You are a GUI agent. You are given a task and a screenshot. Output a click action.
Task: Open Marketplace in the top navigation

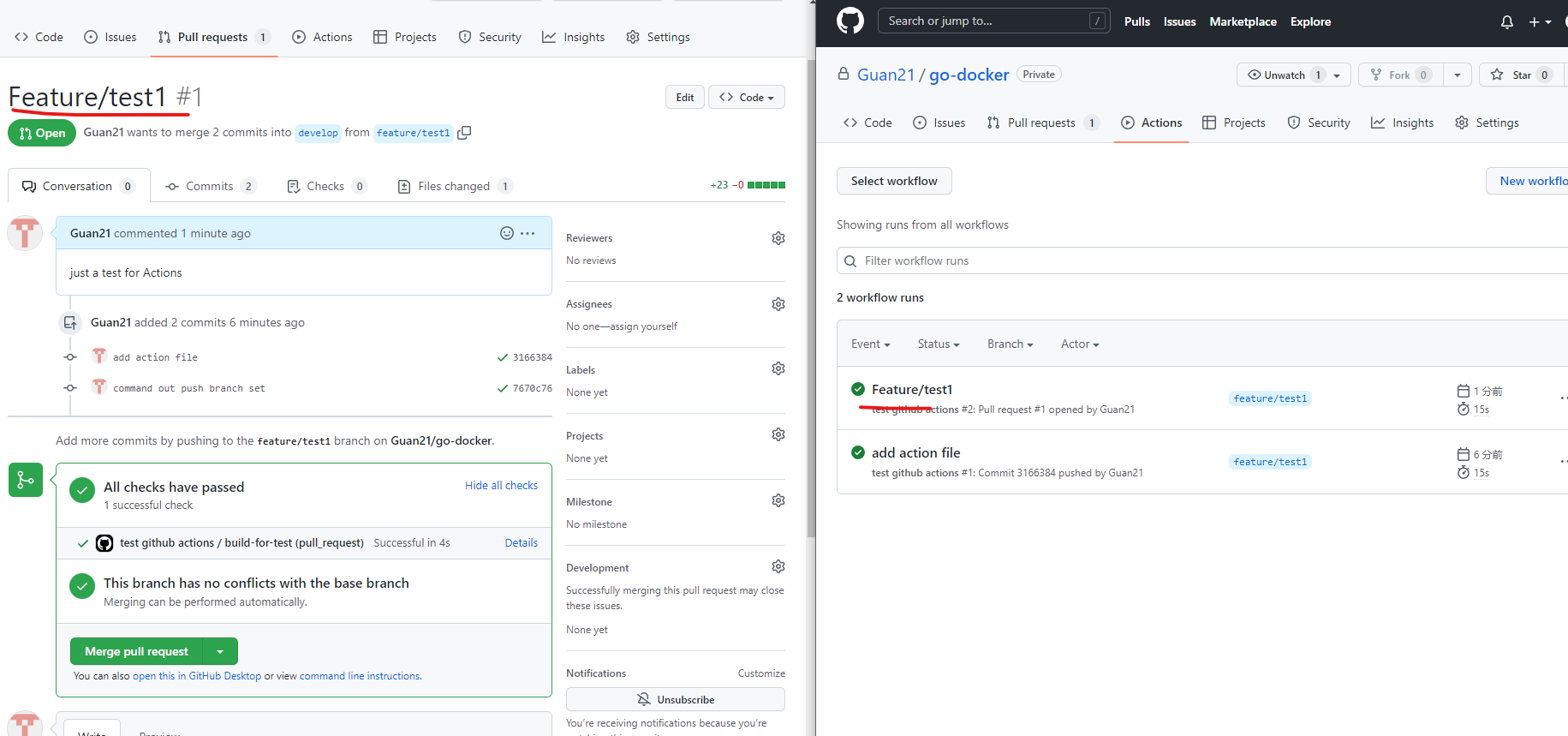point(1243,21)
